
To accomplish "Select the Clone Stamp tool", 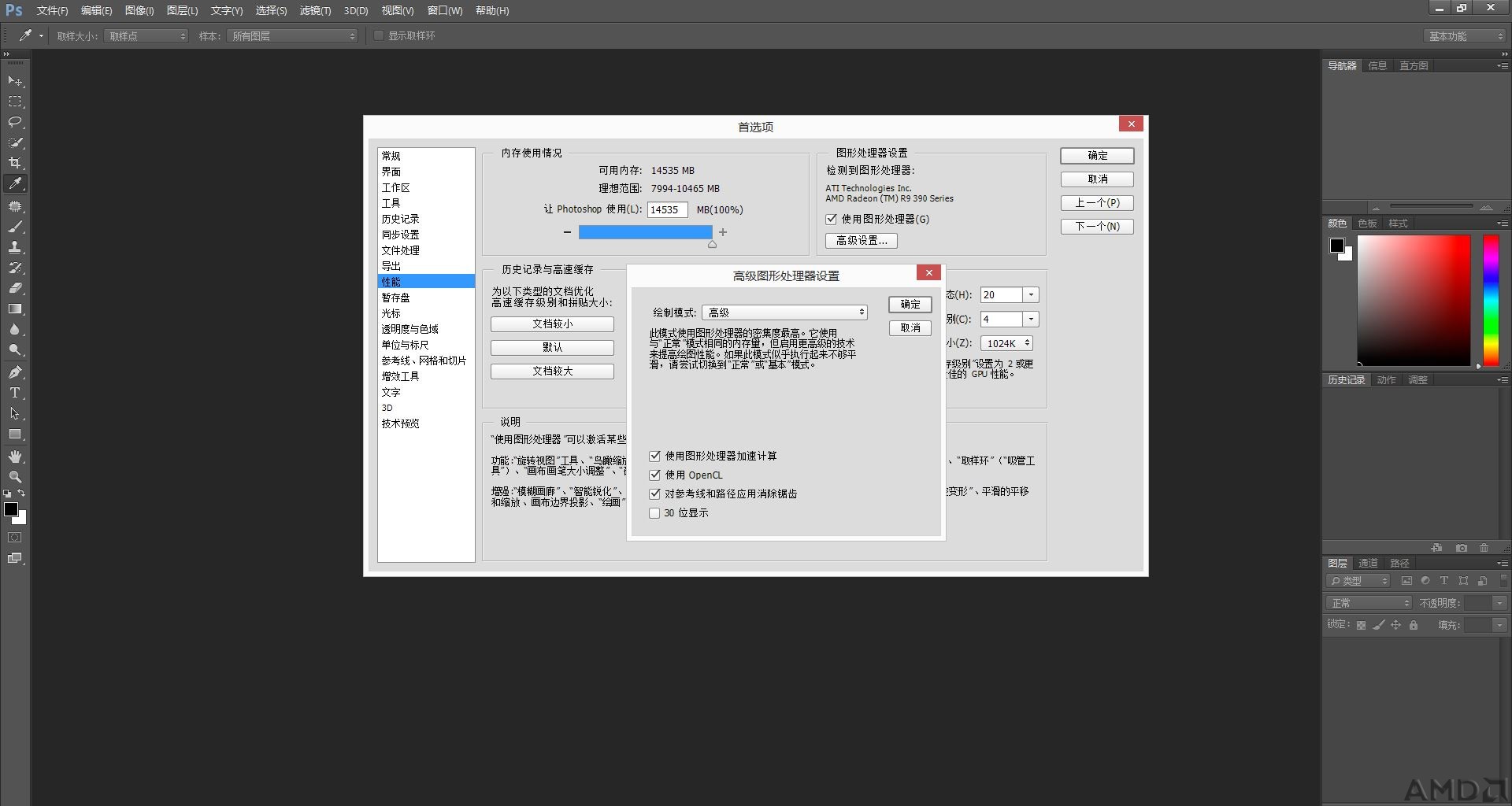I will (x=15, y=247).
